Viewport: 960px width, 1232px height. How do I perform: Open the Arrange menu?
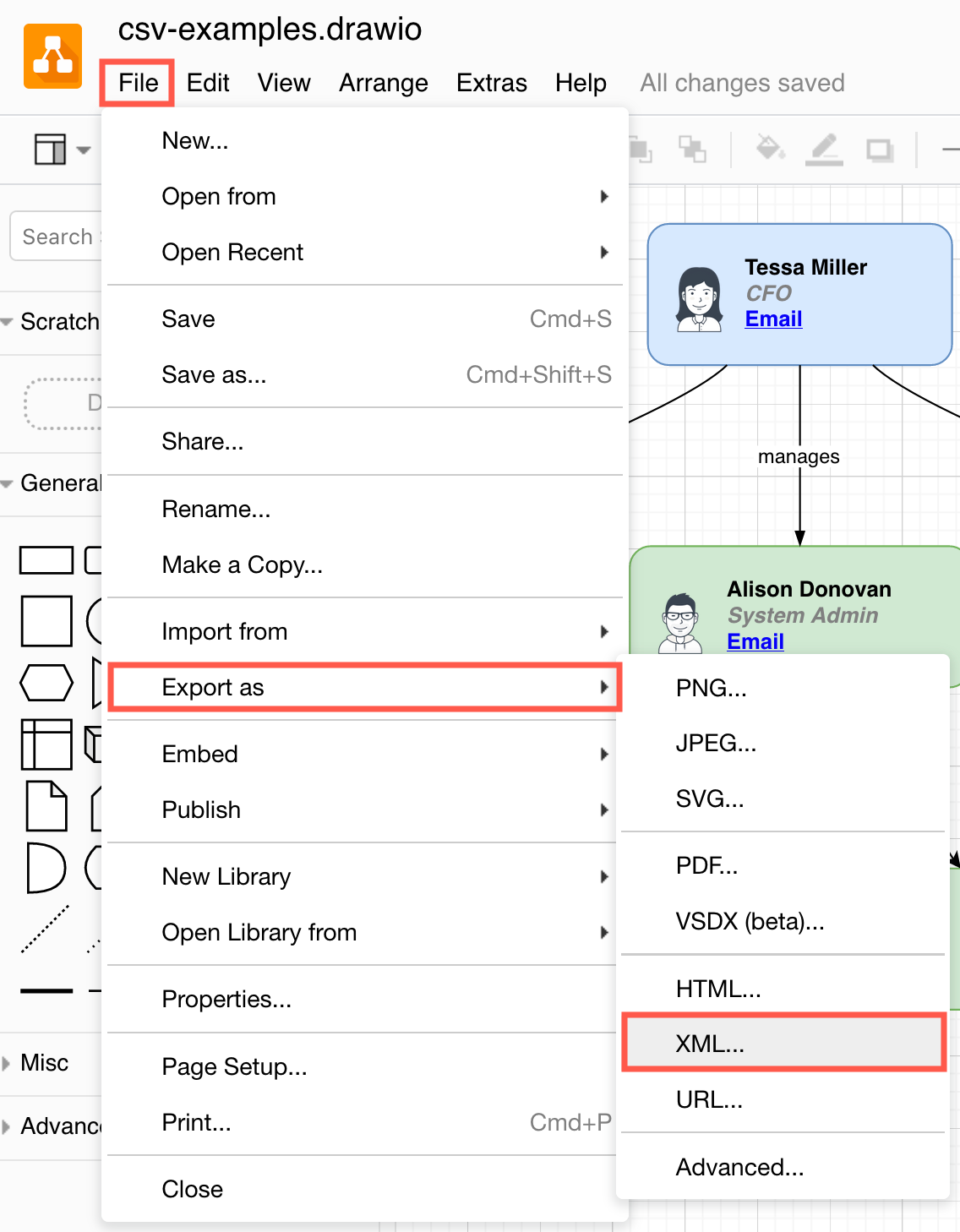click(x=383, y=82)
